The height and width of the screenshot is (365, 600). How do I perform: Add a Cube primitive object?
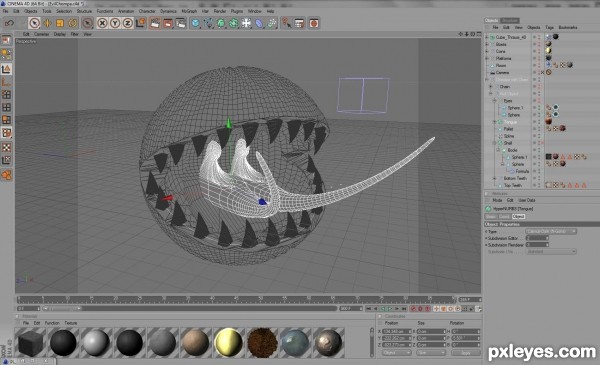(196, 23)
